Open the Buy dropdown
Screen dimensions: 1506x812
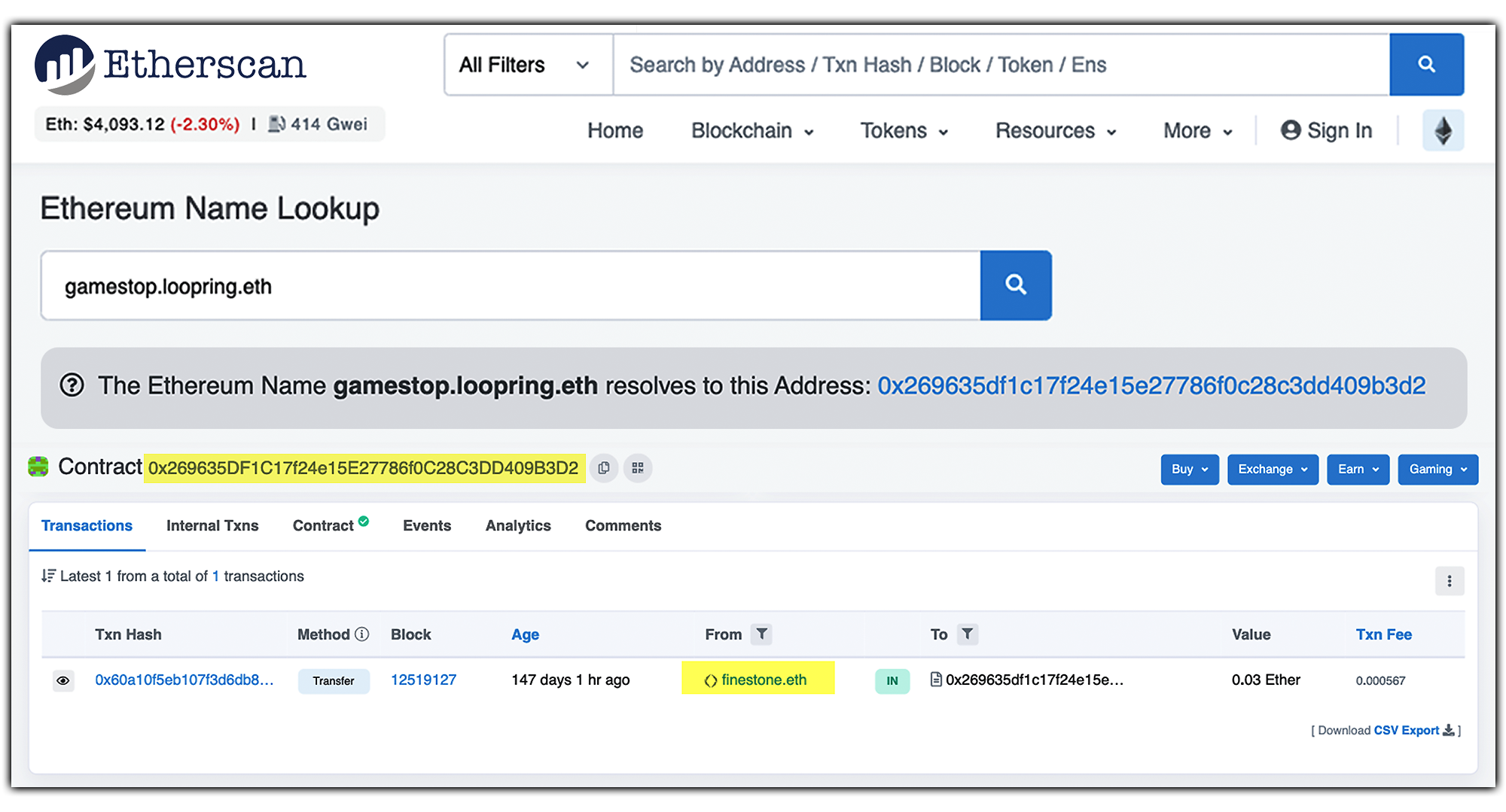pos(1190,470)
